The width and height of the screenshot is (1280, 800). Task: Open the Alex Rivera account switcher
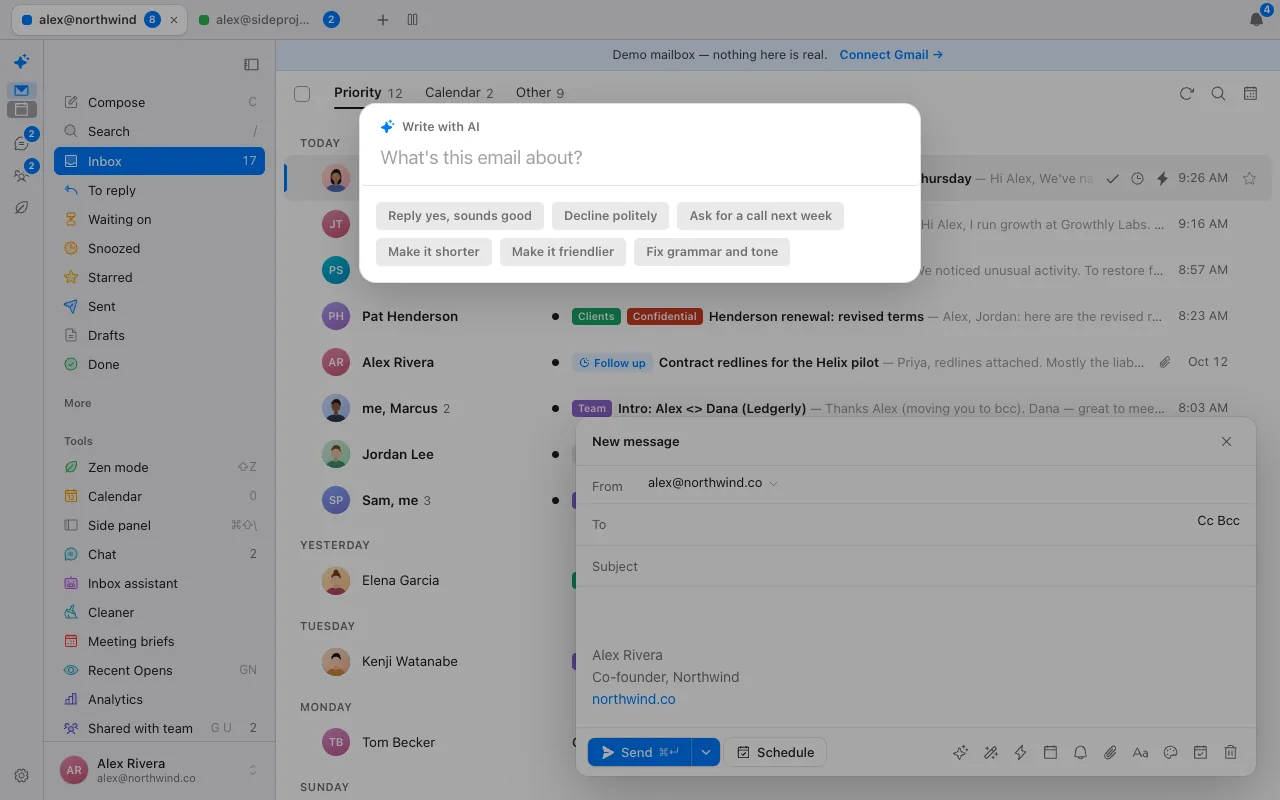click(x=160, y=770)
